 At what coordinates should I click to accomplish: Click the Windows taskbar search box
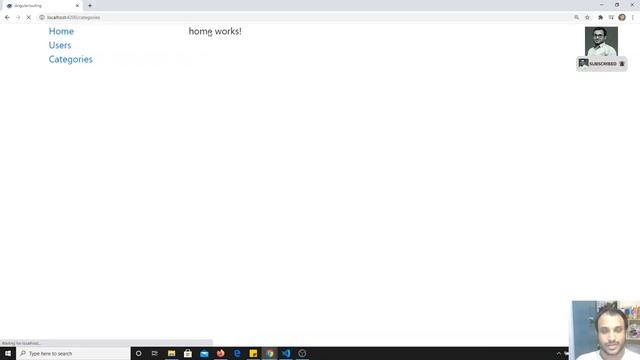(73, 353)
